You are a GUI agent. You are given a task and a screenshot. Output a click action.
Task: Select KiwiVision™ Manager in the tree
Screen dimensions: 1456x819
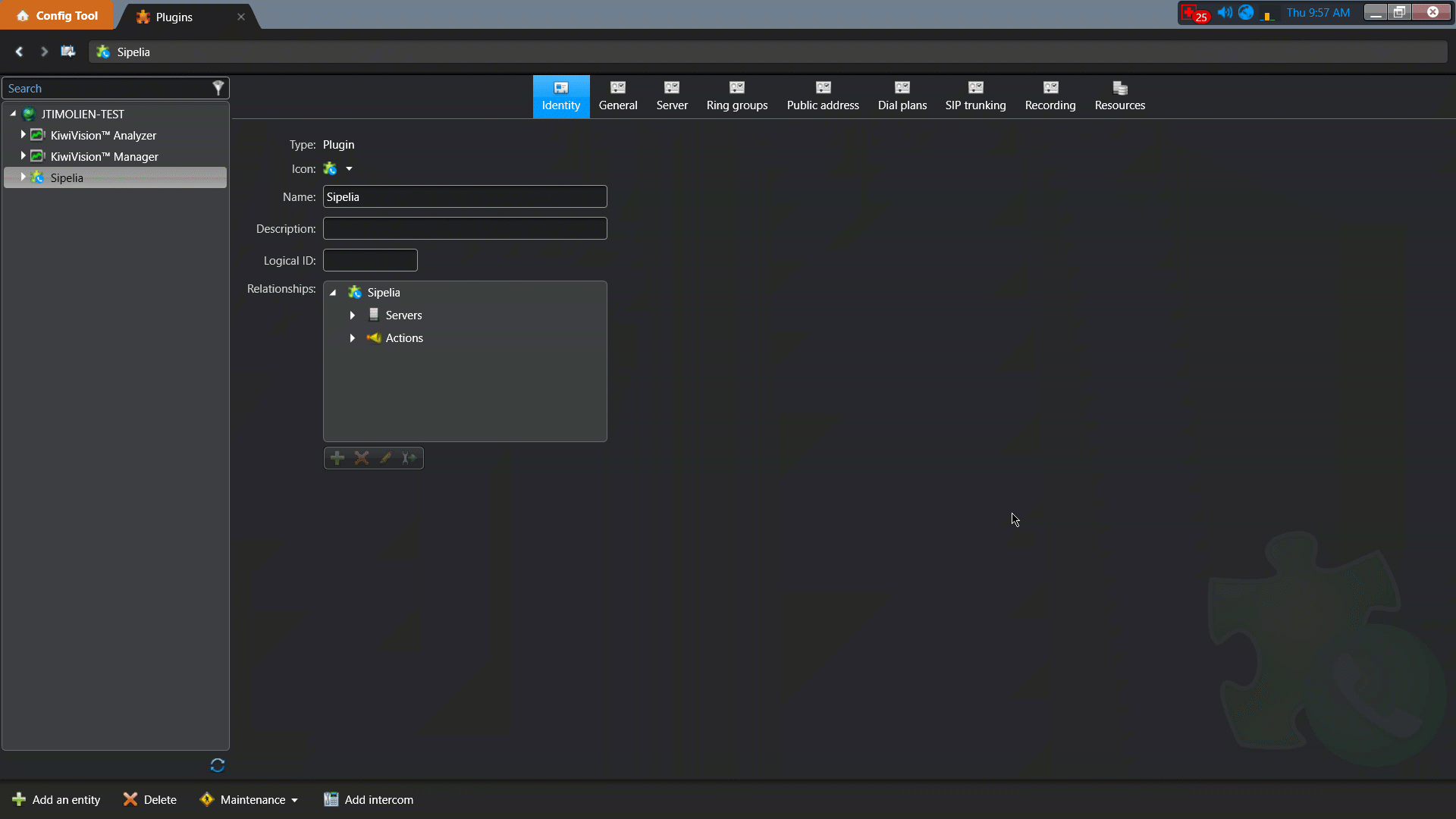pyautogui.click(x=105, y=156)
